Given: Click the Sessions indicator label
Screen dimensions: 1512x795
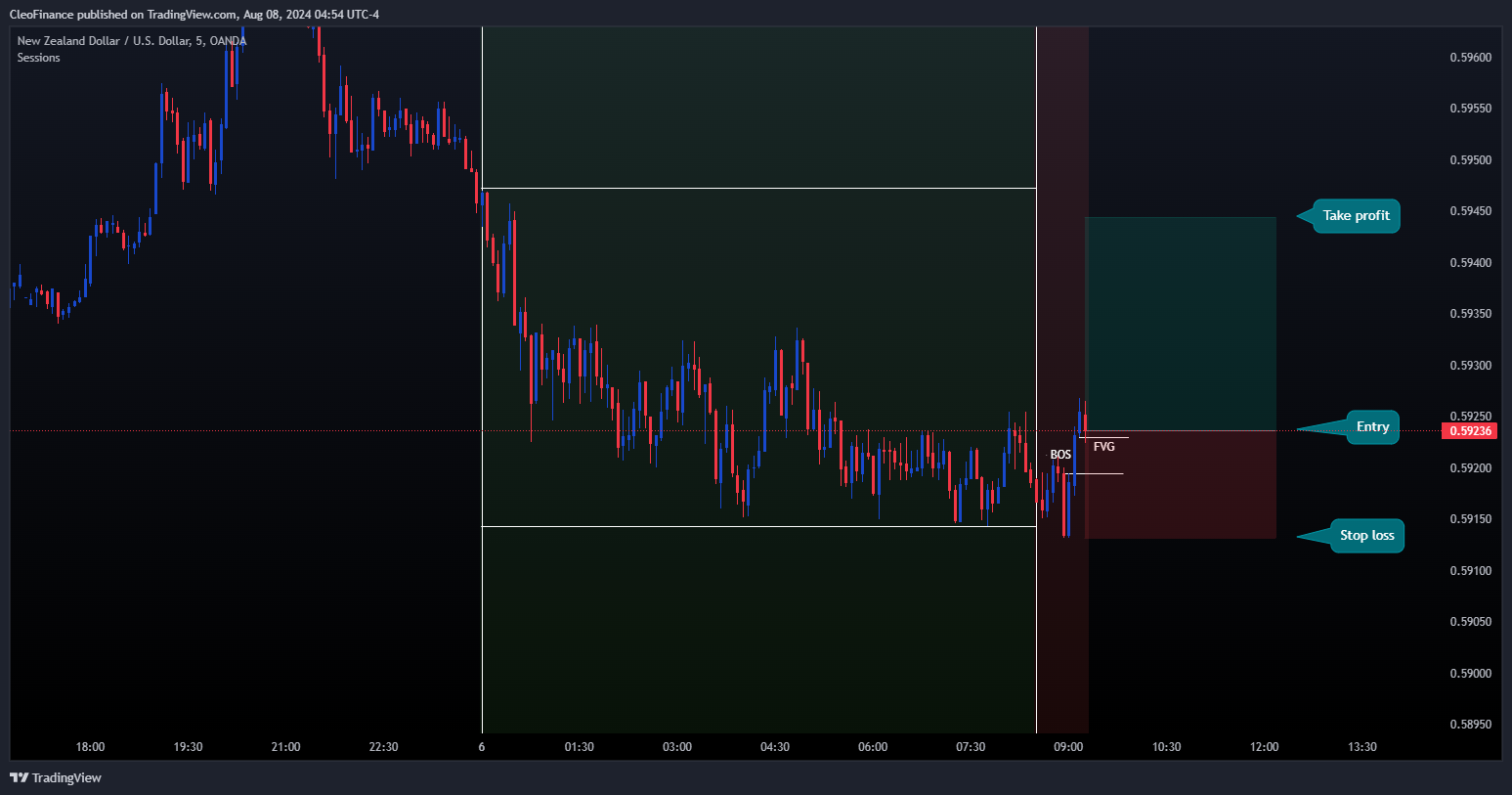Looking at the screenshot, I should point(38,58).
